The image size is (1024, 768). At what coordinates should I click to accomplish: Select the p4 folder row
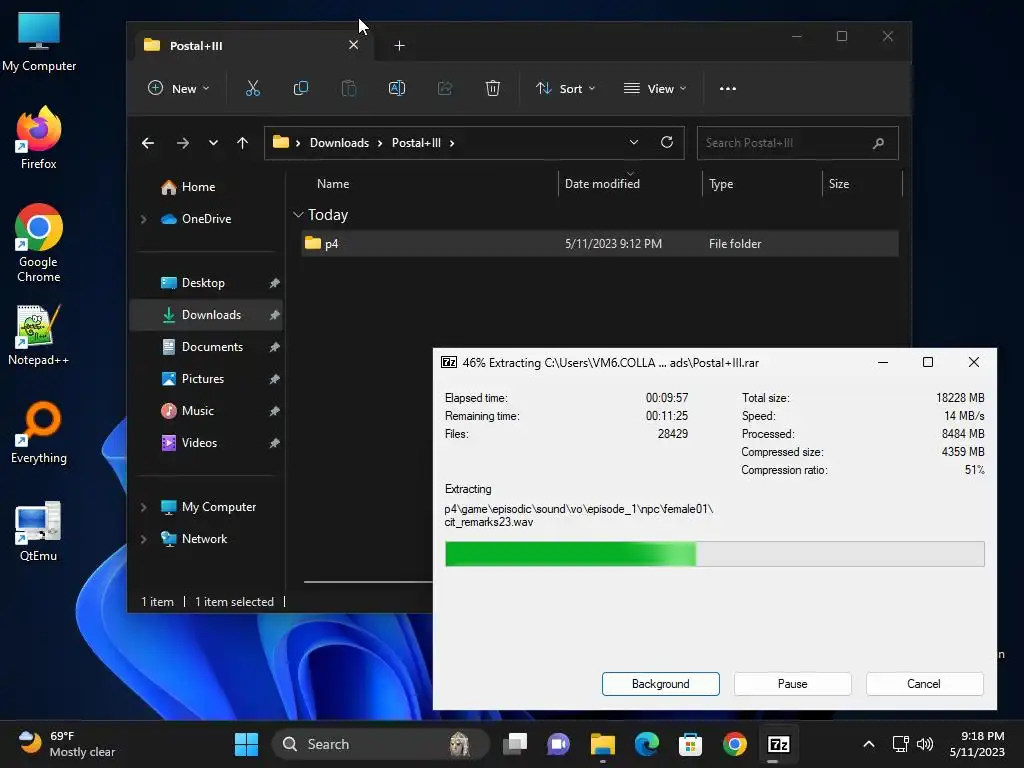point(600,244)
